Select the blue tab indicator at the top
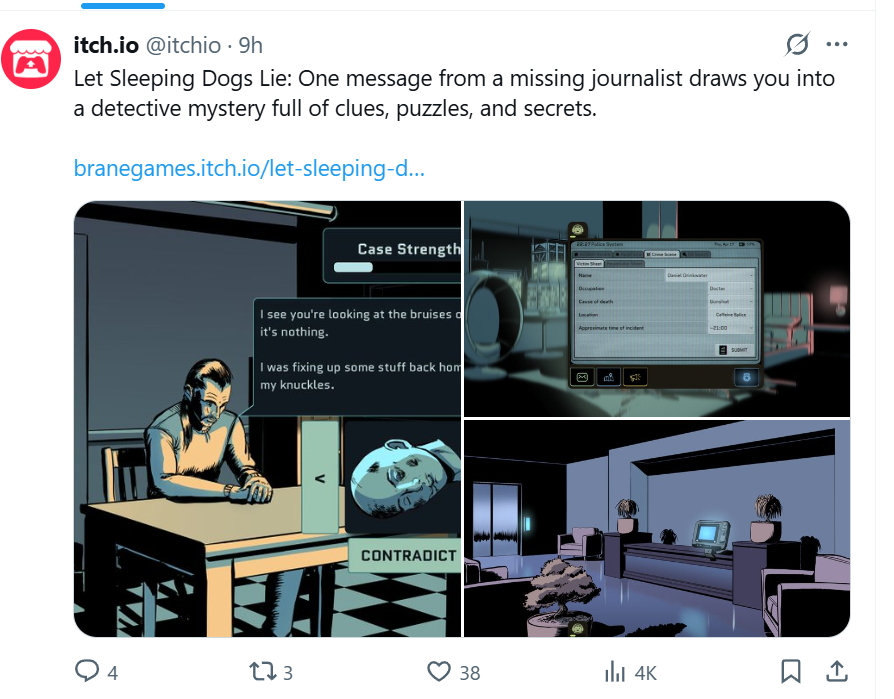The height and width of the screenshot is (699, 894). [x=123, y=5]
